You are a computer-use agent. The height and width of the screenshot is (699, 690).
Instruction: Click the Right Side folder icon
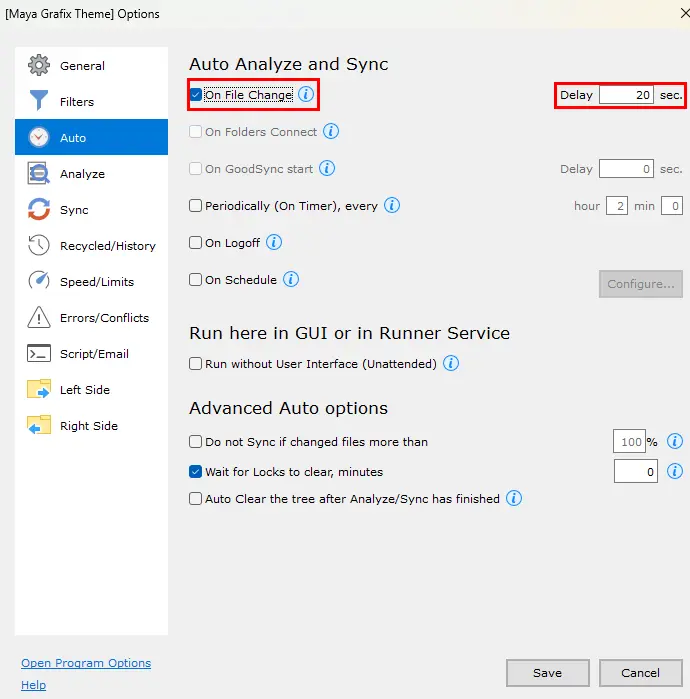click(39, 425)
